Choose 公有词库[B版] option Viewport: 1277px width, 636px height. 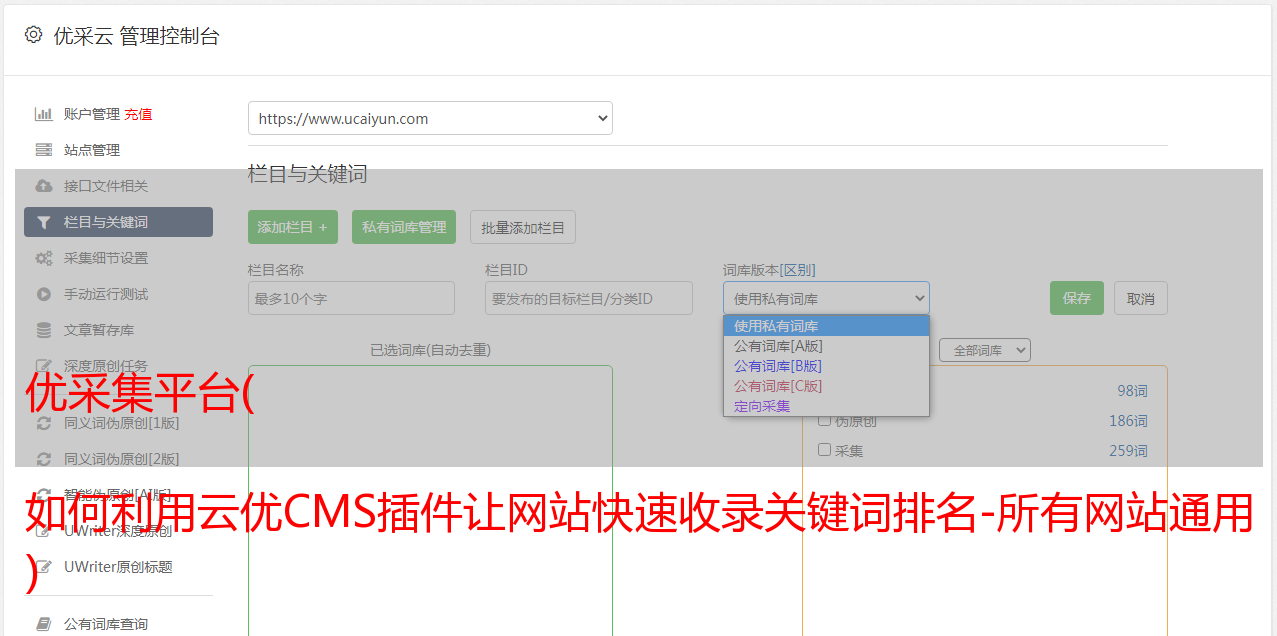(x=826, y=366)
